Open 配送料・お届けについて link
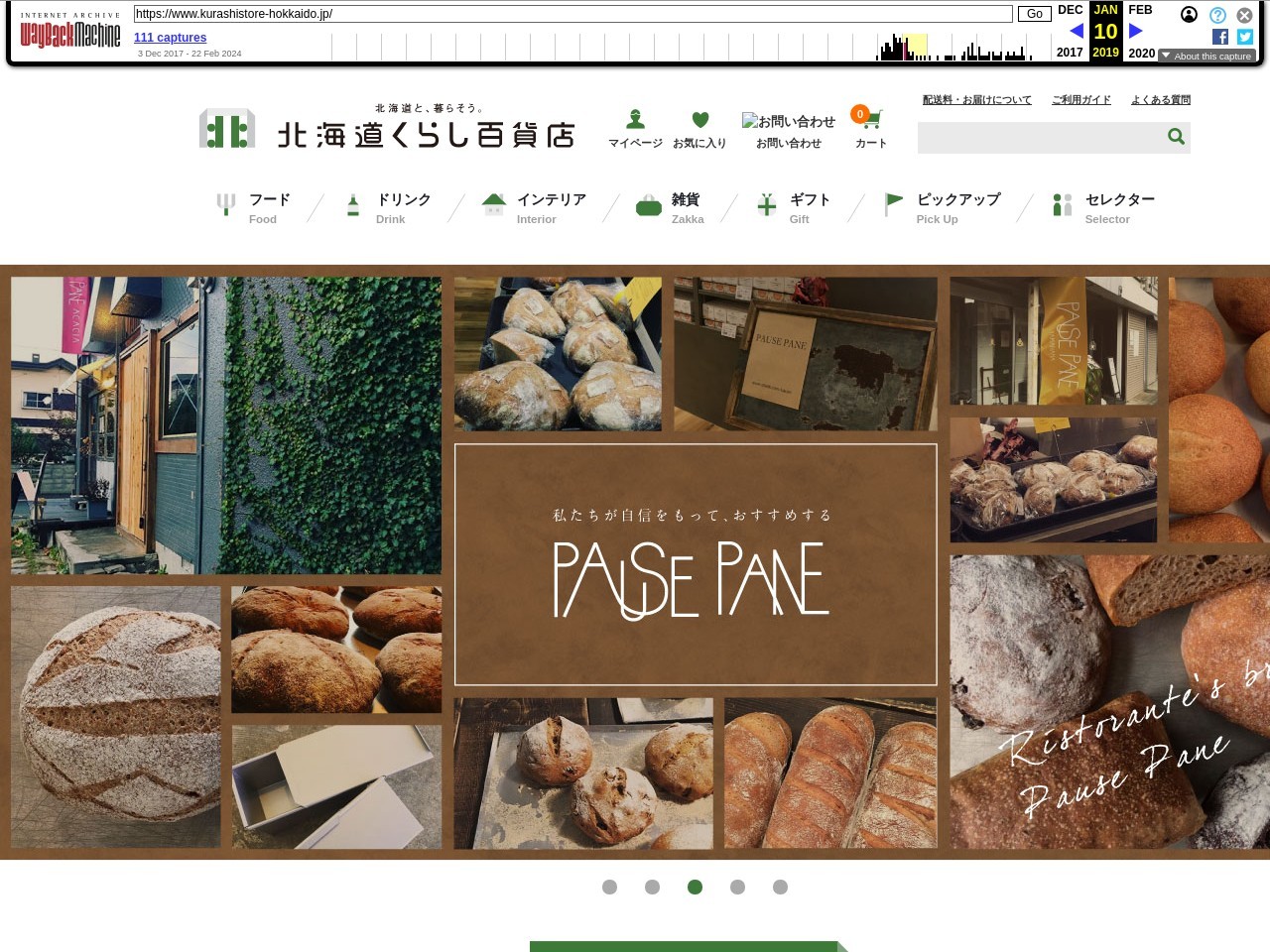 pos(977,100)
